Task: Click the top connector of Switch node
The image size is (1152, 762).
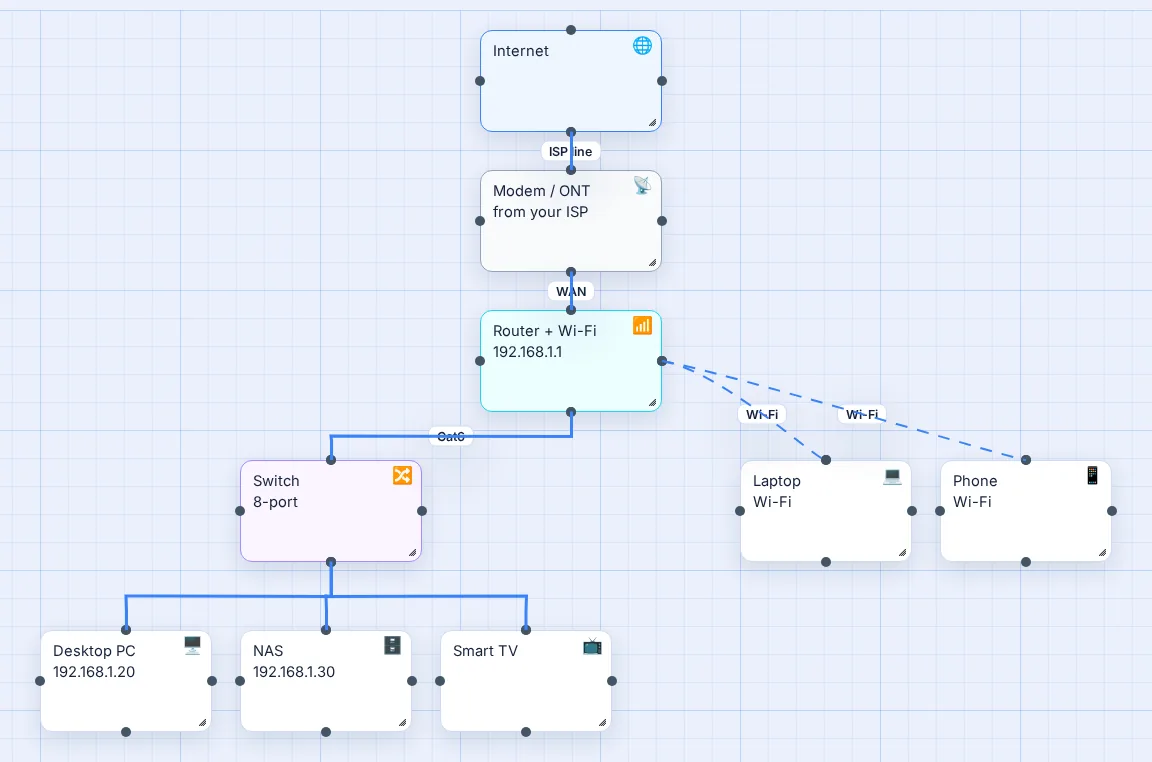Action: click(x=331, y=460)
